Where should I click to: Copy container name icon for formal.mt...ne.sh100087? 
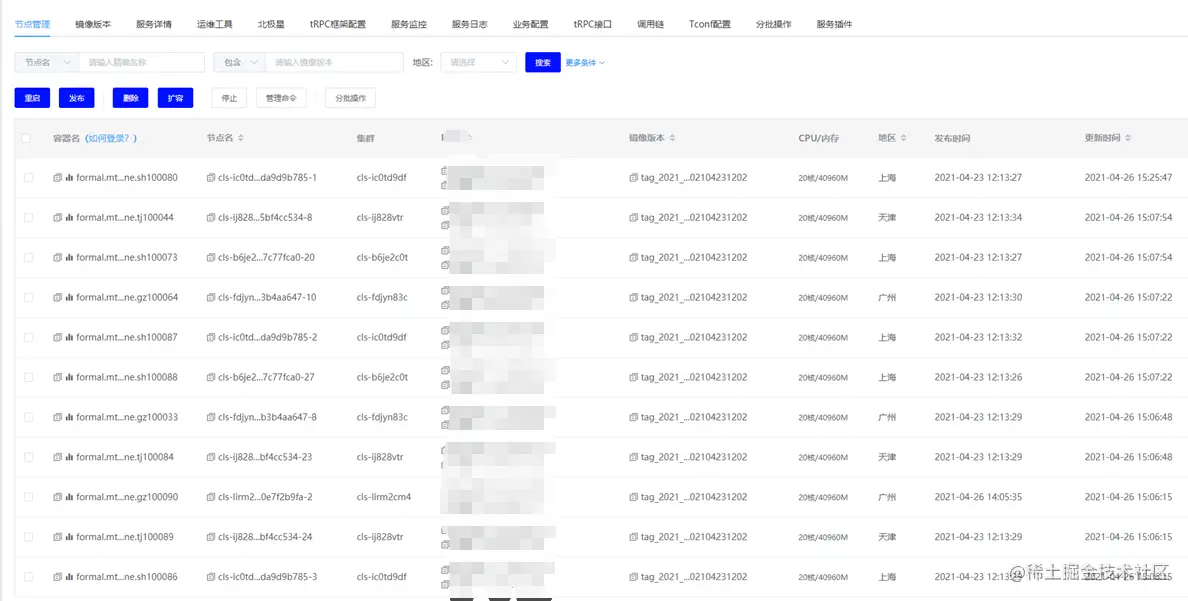coord(58,337)
